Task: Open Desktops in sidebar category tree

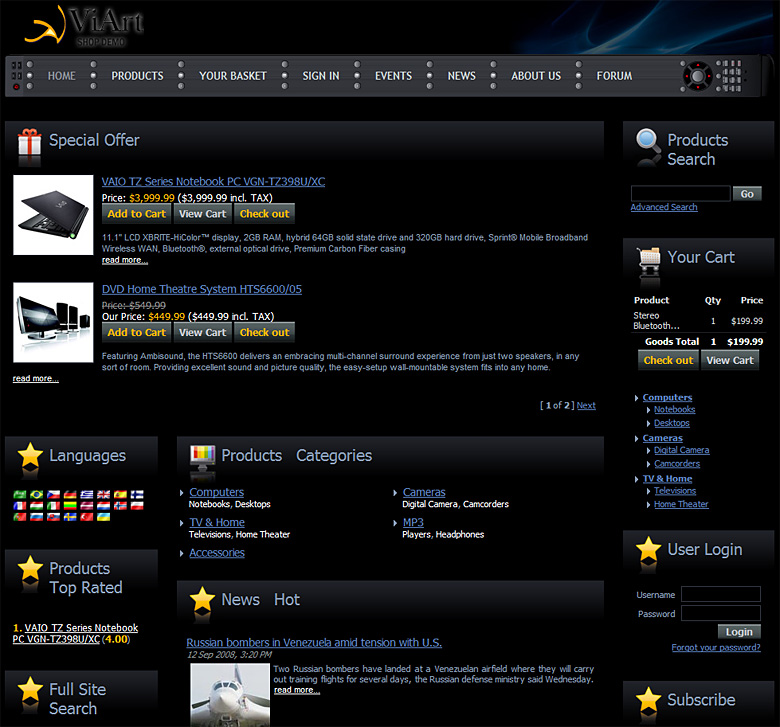Action: (672, 423)
